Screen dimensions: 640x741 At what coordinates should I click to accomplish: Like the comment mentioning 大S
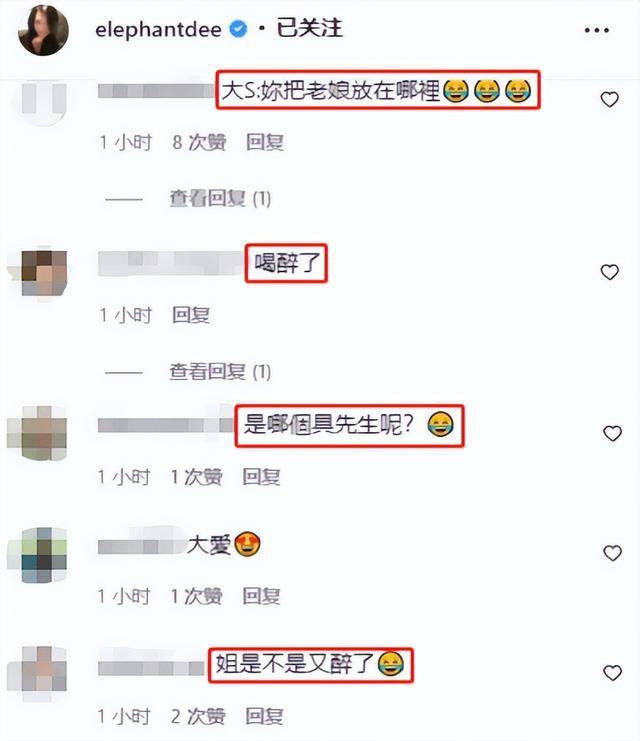point(609,99)
